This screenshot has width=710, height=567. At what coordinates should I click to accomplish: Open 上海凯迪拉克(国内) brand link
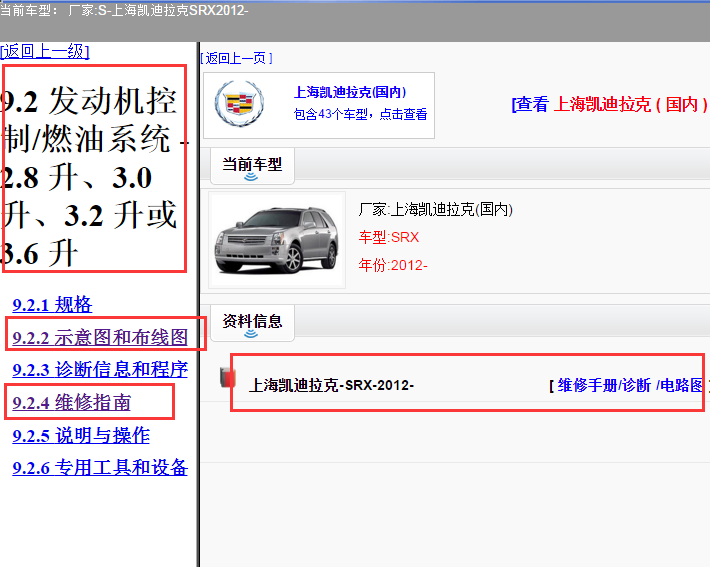[350, 92]
